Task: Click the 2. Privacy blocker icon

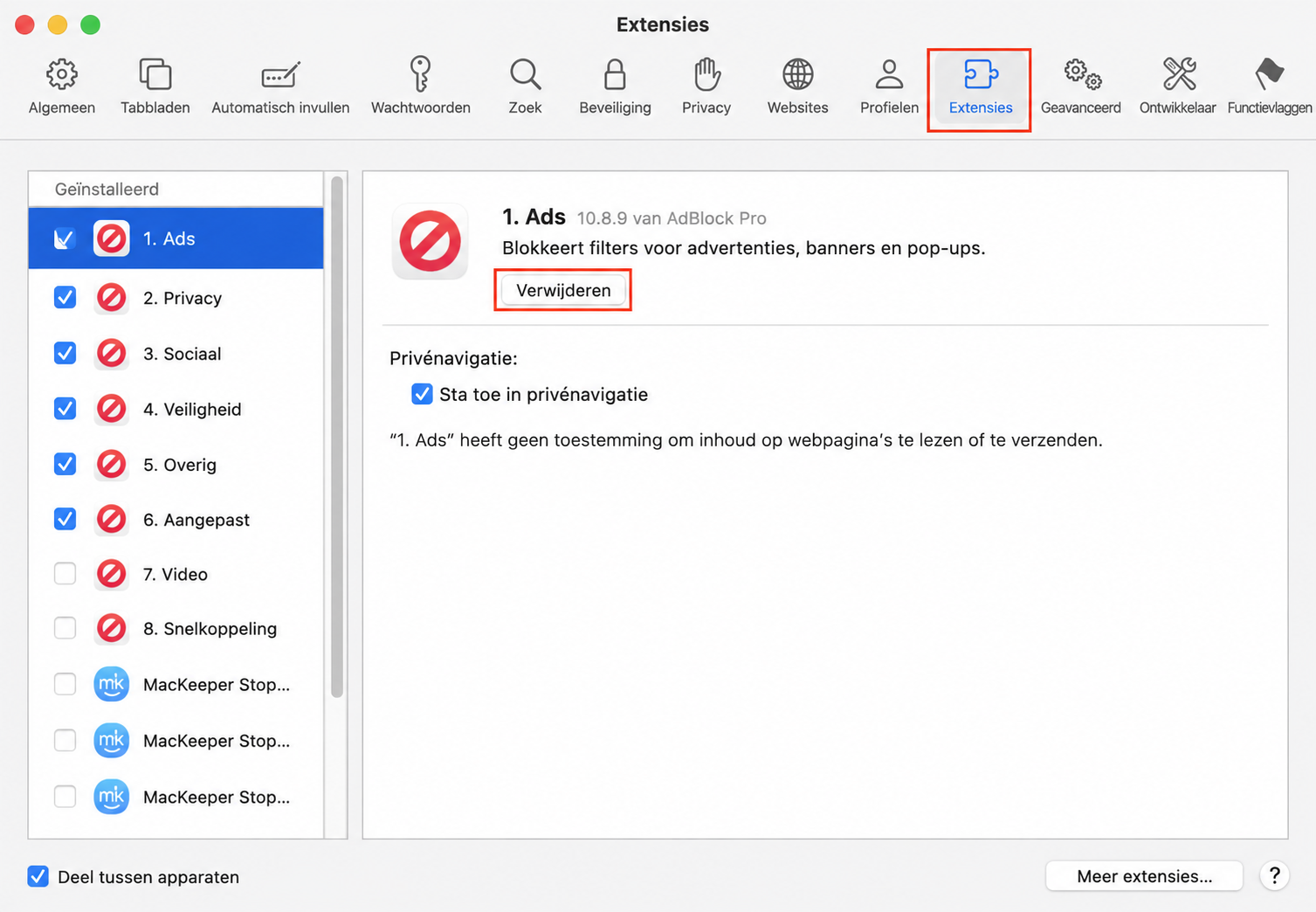Action: pos(112,298)
